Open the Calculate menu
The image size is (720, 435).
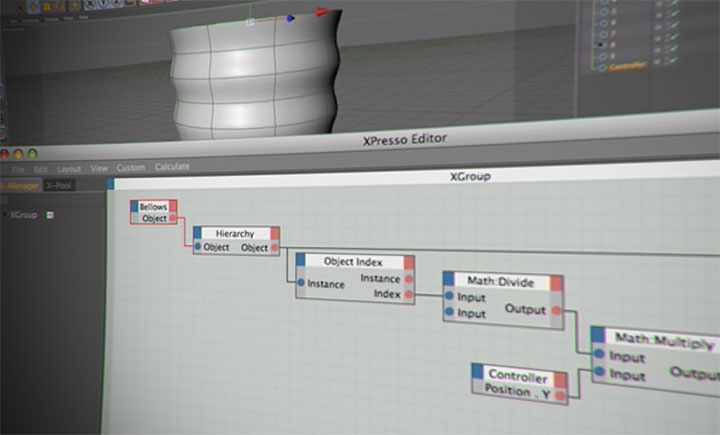172,166
